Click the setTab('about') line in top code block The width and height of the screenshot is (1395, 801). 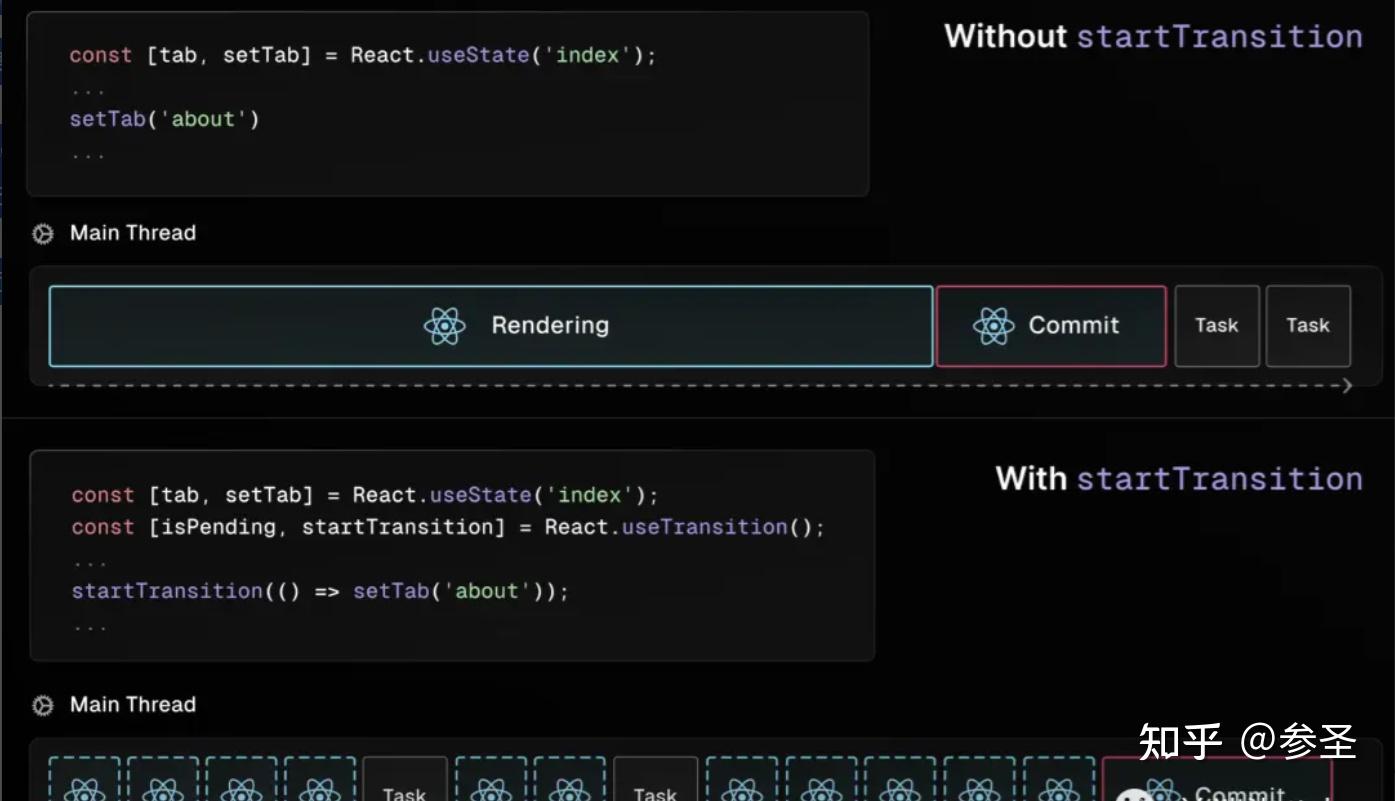tap(166, 119)
